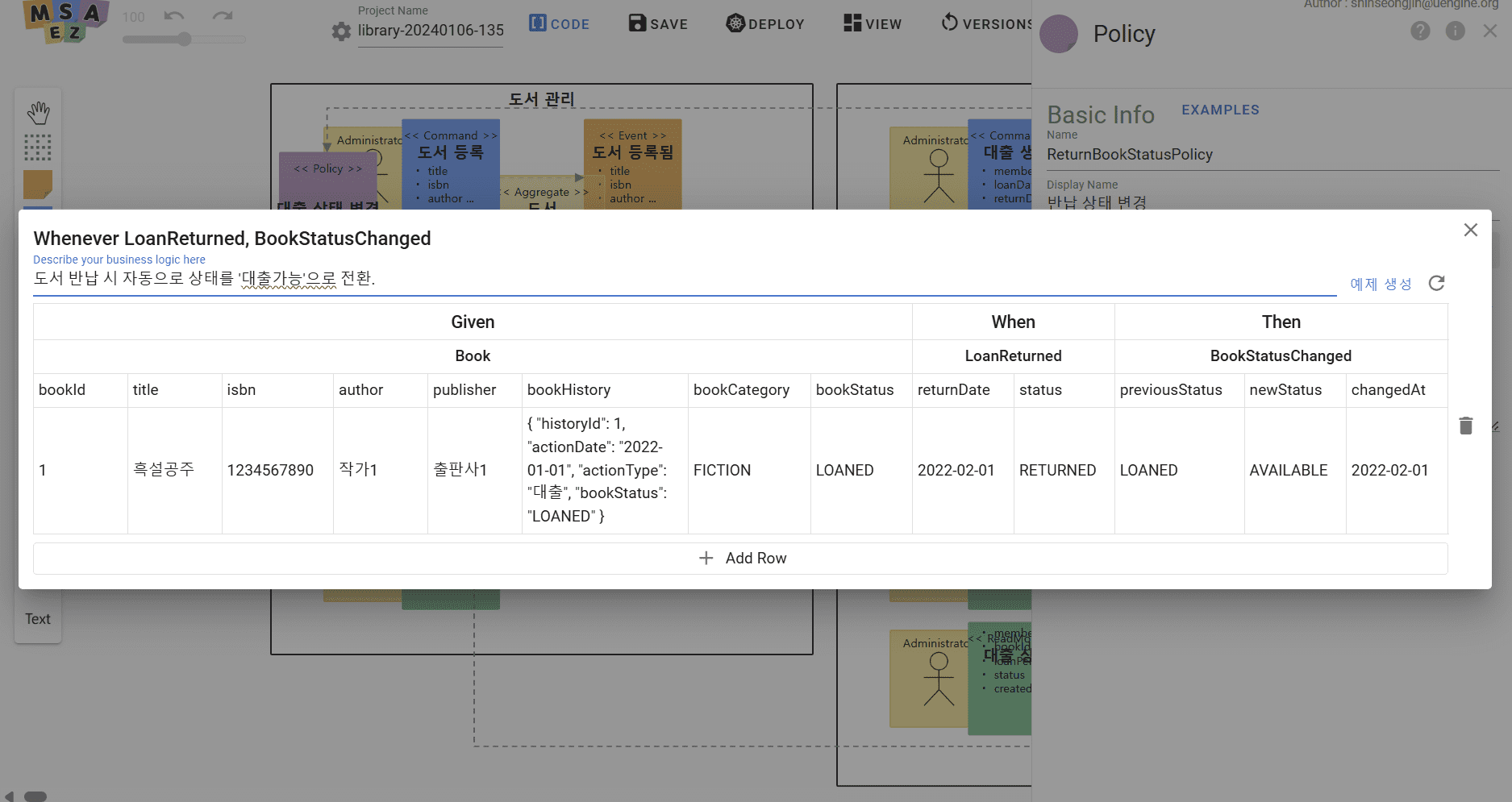1512x802 pixels.
Task: Click the undo arrow icon
Action: click(174, 17)
